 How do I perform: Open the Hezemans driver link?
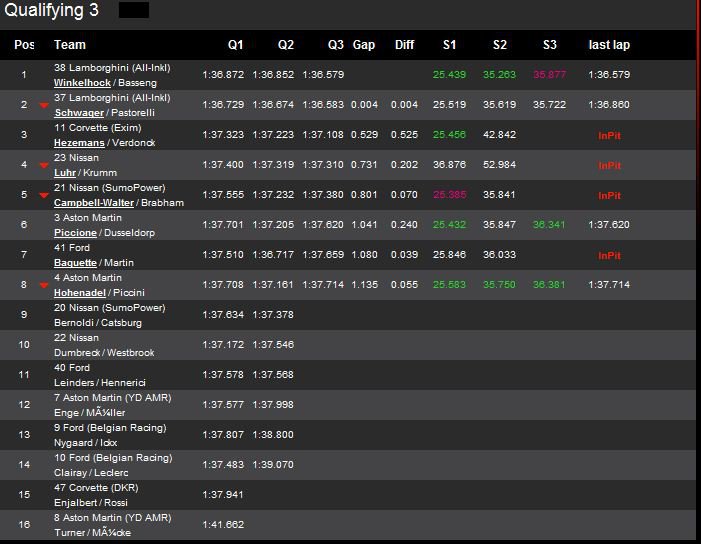(x=79, y=142)
